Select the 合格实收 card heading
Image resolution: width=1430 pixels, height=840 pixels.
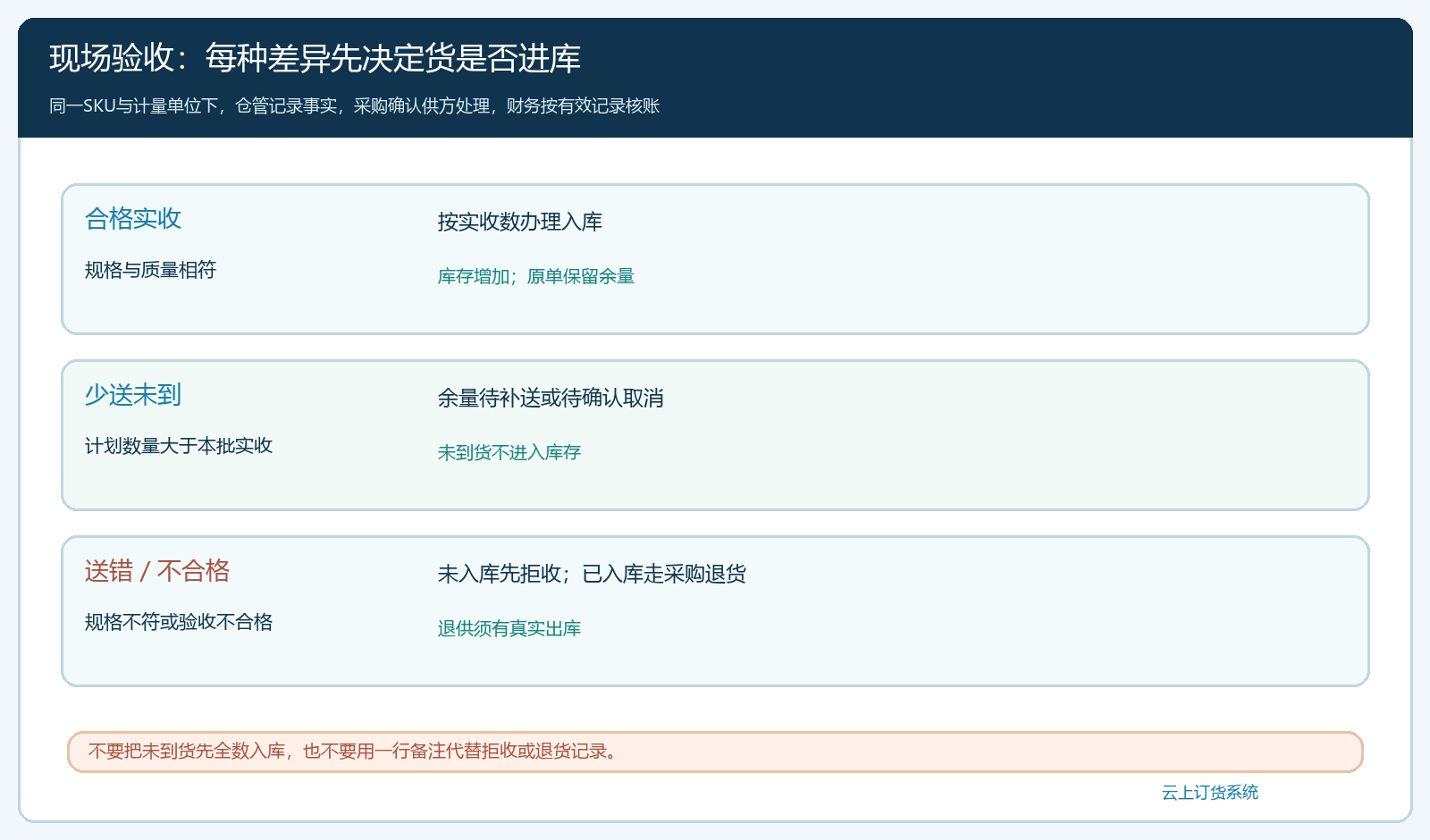click(x=133, y=218)
